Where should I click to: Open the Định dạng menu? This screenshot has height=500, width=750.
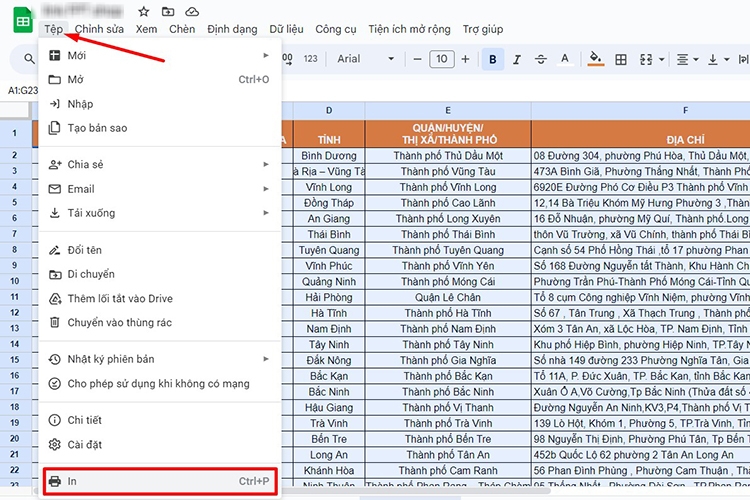coord(232,29)
